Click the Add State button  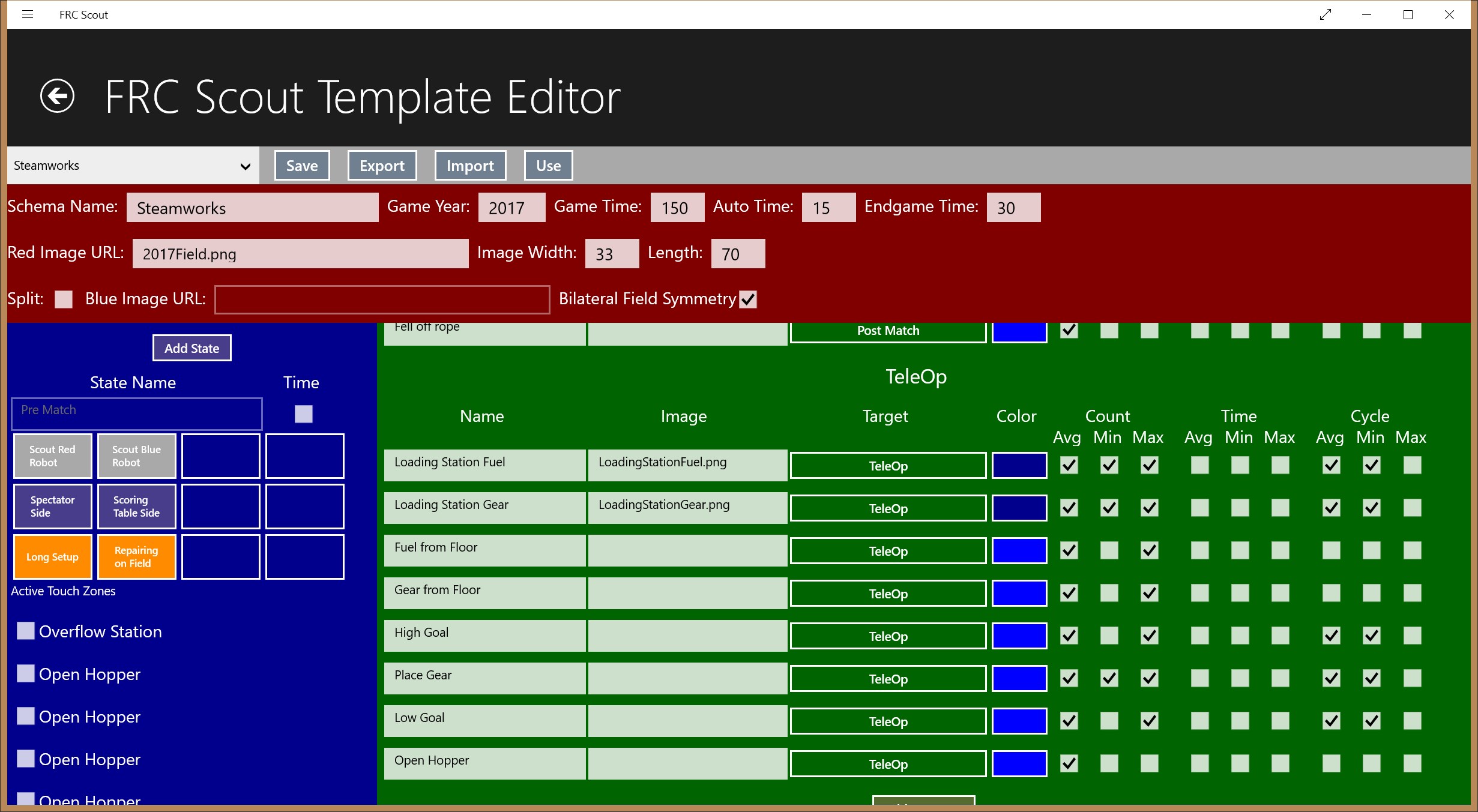(192, 348)
